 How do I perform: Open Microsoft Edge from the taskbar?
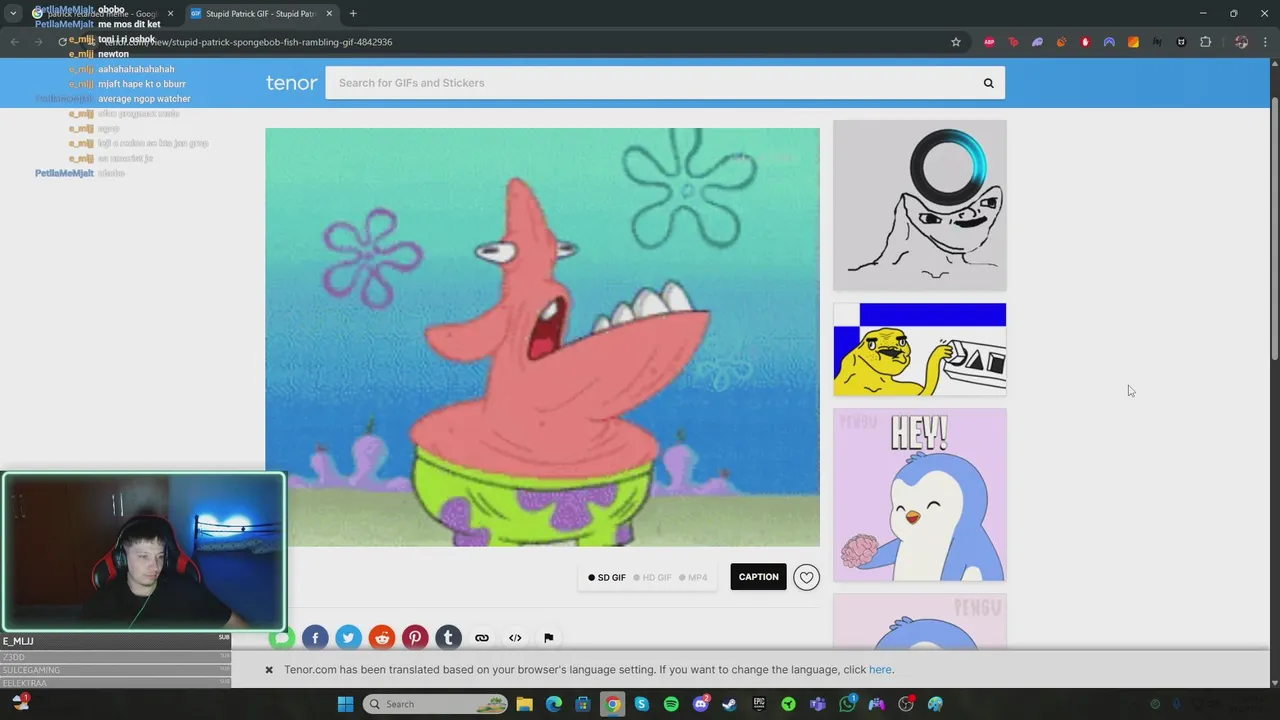pos(554,704)
